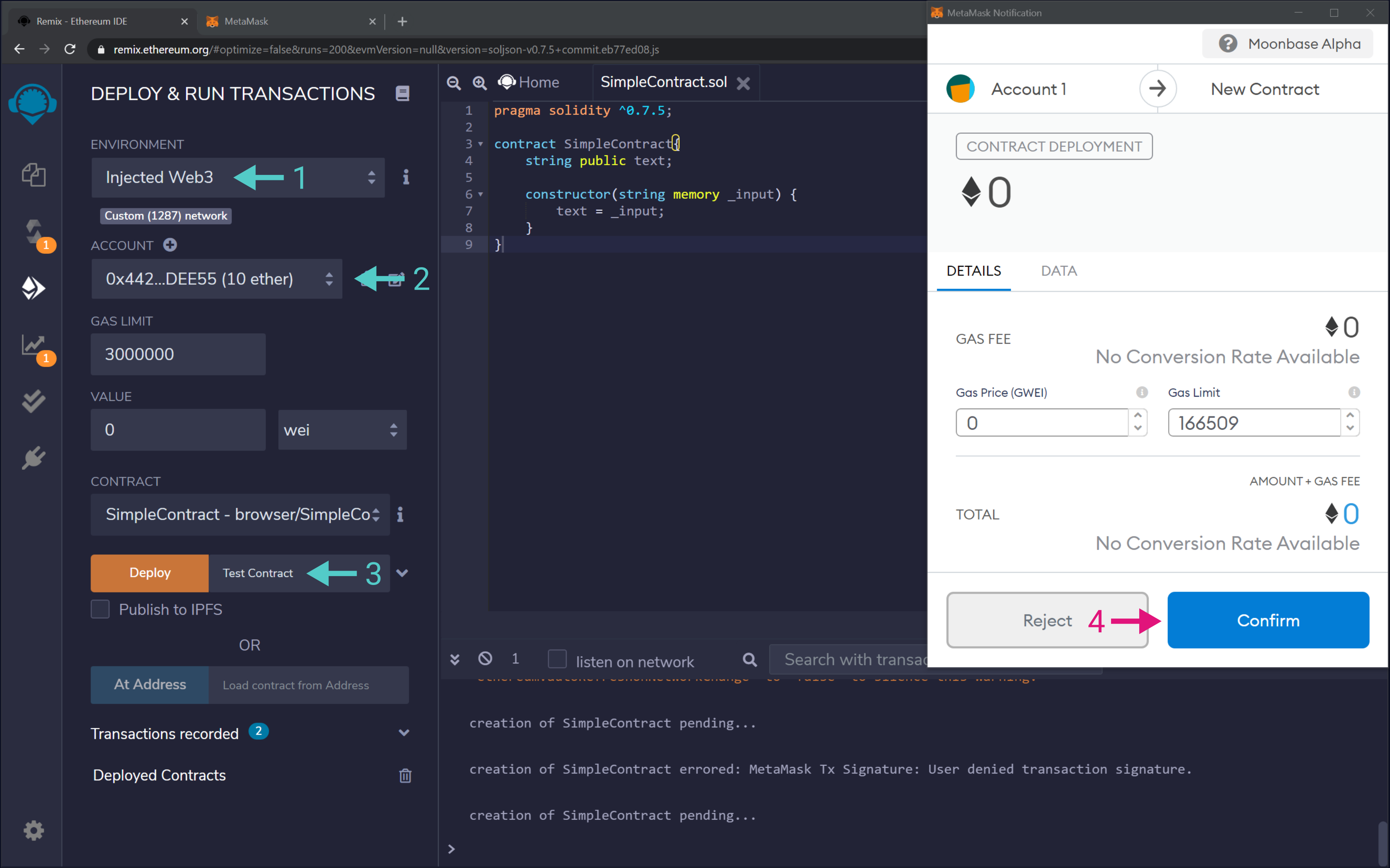Image resolution: width=1390 pixels, height=868 pixels.
Task: Select the Remix - Ethereum IDE browser tab
Action: point(103,21)
